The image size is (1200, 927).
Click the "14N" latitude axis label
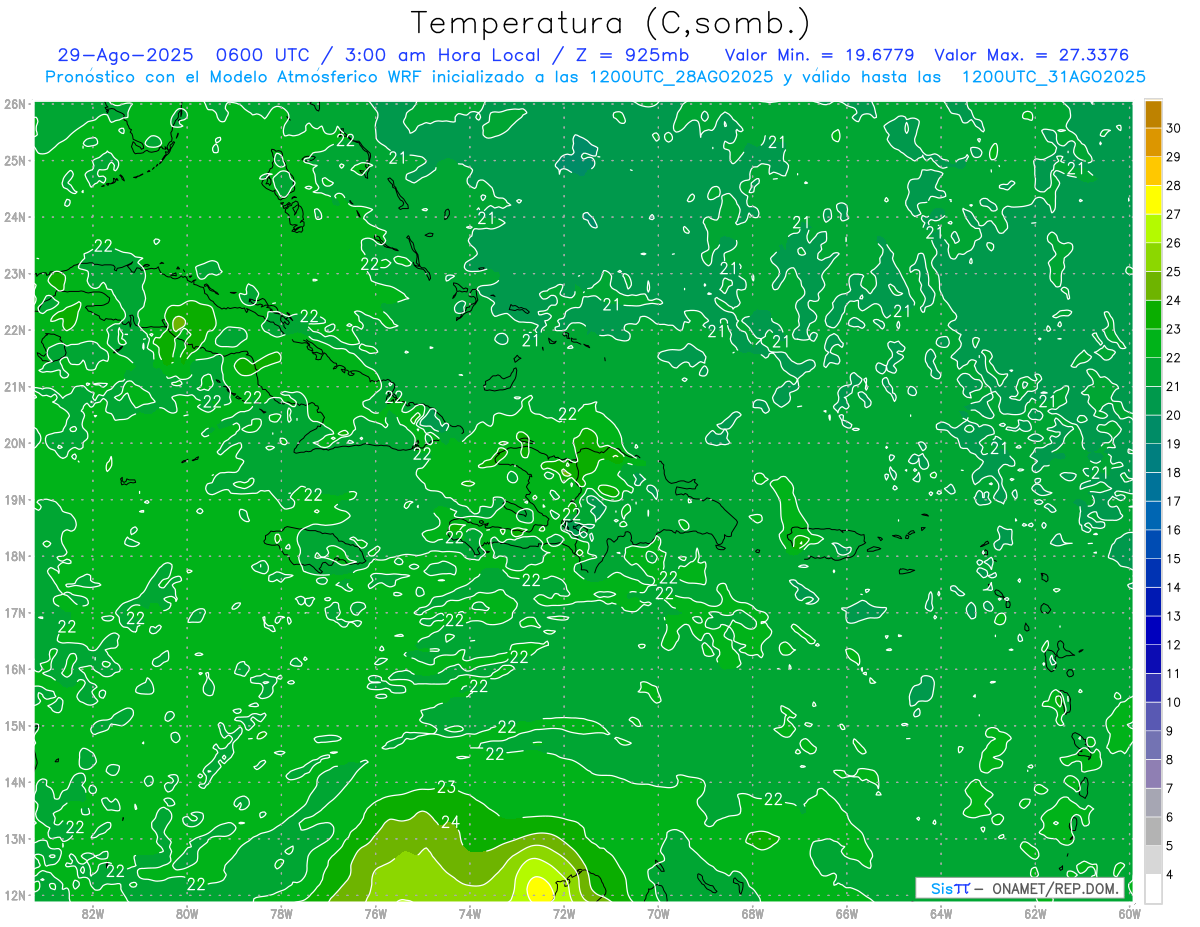[15, 782]
